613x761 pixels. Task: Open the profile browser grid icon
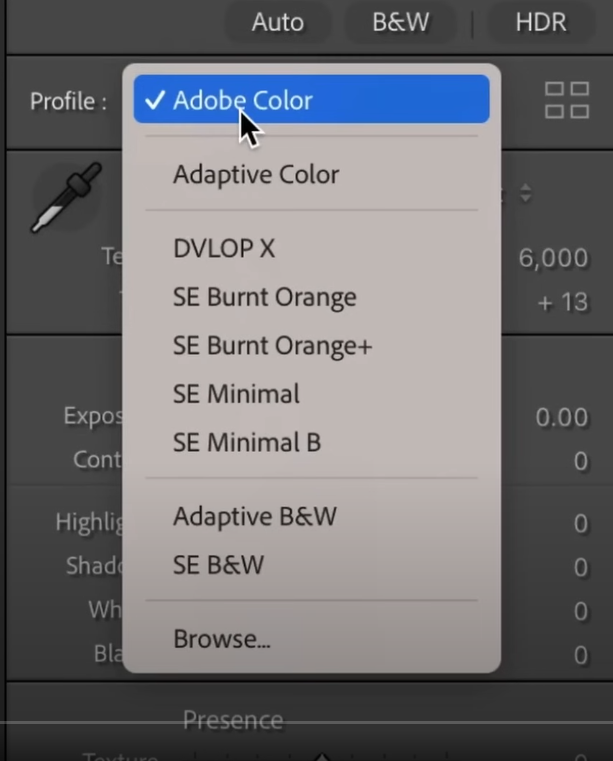pyautogui.click(x=567, y=100)
